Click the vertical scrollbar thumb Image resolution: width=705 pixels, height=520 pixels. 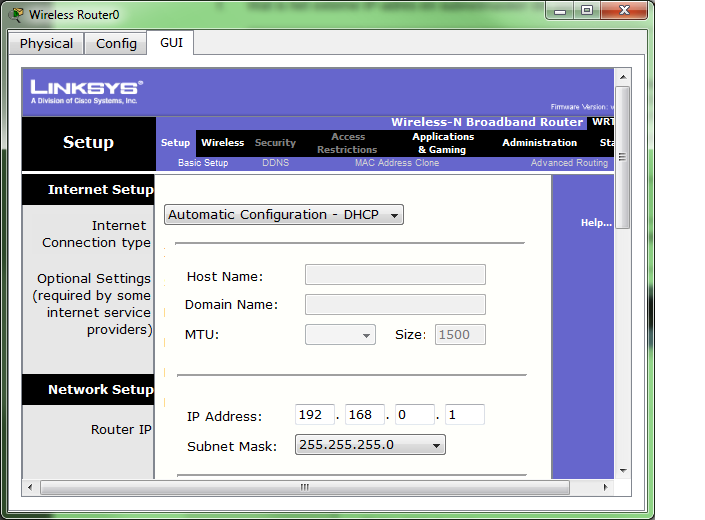point(623,157)
